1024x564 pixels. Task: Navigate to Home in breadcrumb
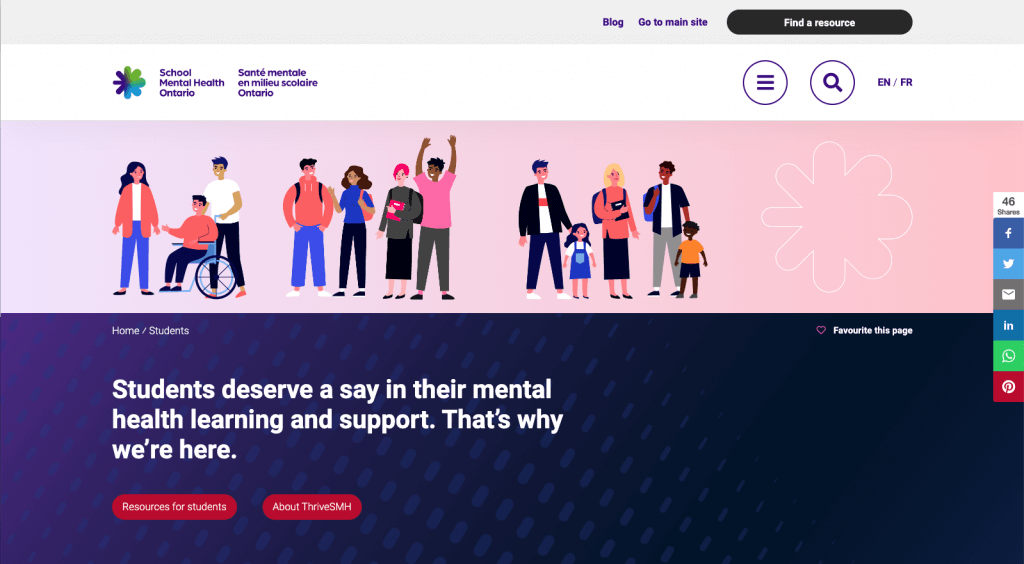tap(125, 330)
